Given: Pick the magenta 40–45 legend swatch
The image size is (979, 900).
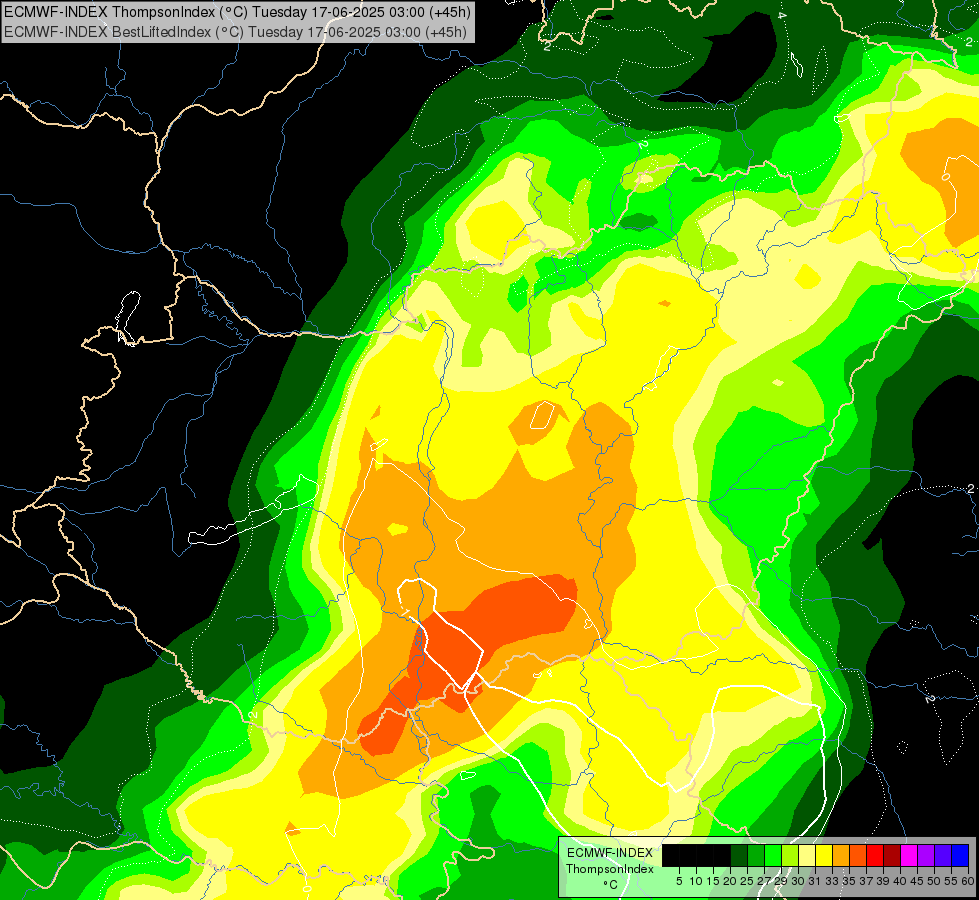Looking at the screenshot, I should pos(909,855).
